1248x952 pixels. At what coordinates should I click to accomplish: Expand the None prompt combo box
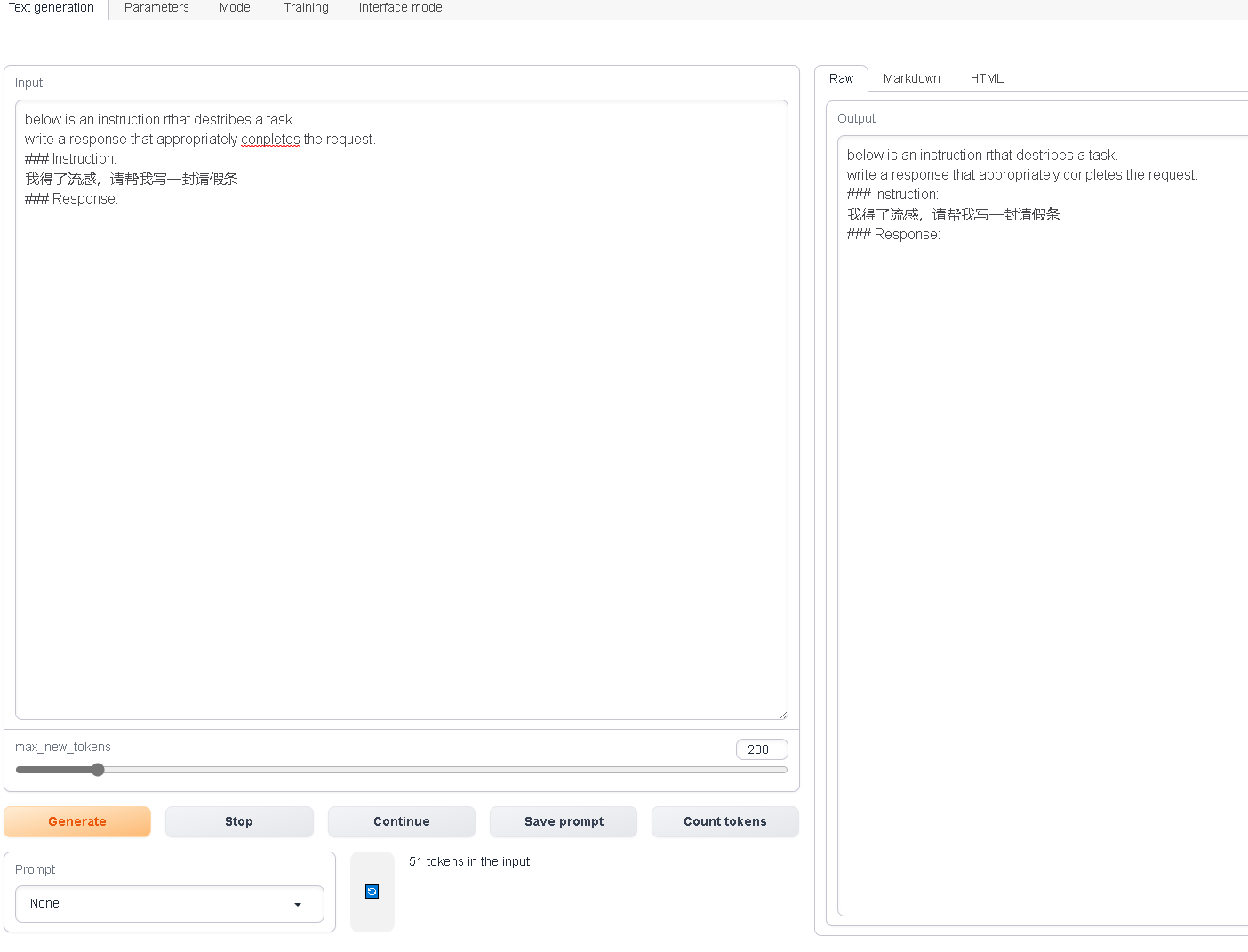pyautogui.click(x=169, y=904)
